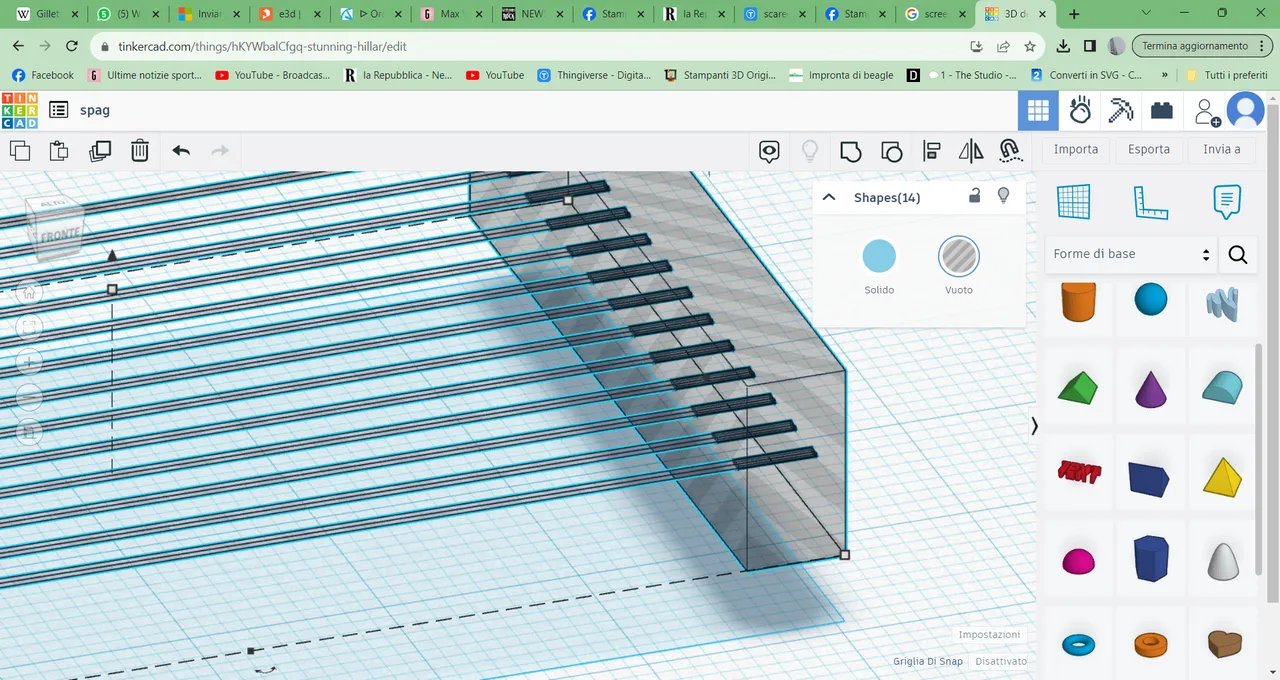Select the Solido color swatch
The height and width of the screenshot is (680, 1280).
[879, 256]
